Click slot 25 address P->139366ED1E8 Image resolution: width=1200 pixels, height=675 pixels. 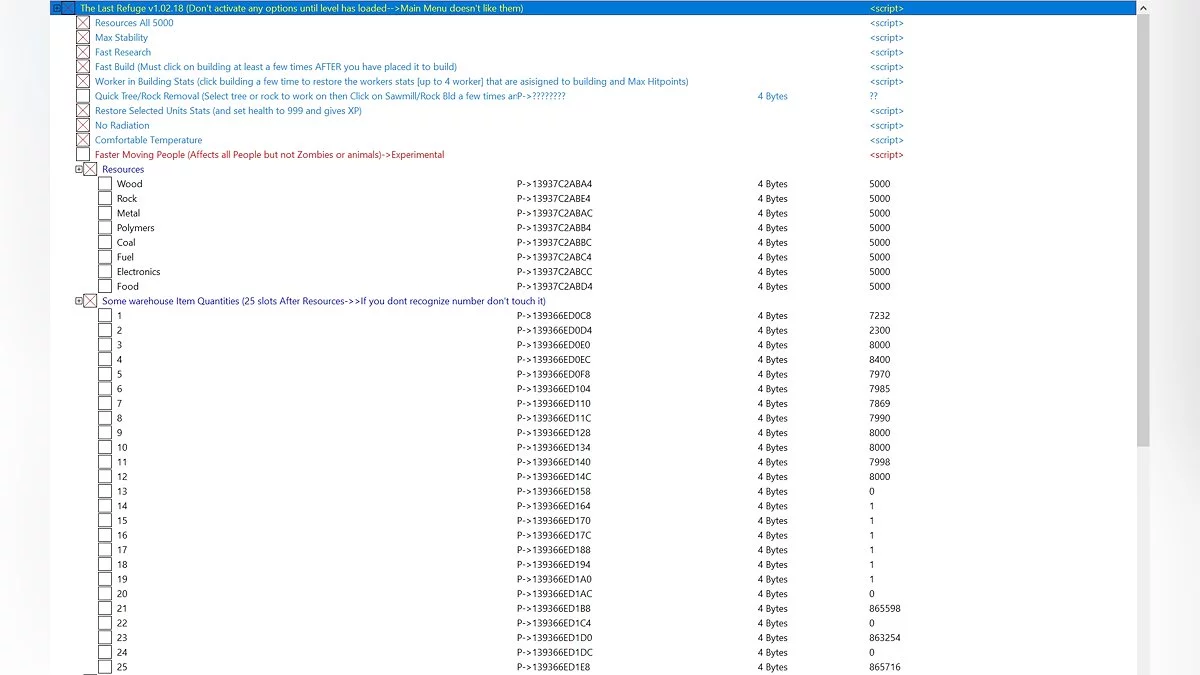click(554, 667)
